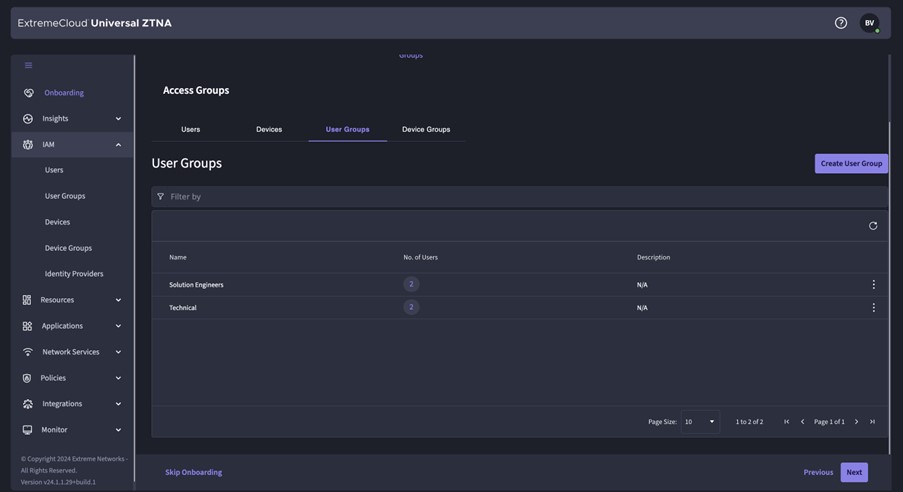
Task: Open the Page Size dropdown
Action: [x=700, y=422]
